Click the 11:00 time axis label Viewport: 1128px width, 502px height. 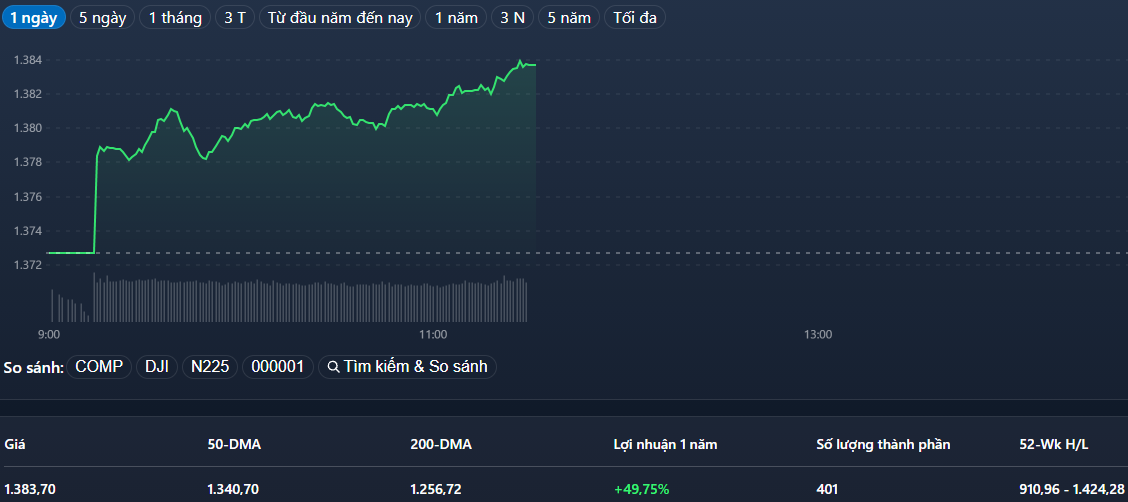point(433,334)
